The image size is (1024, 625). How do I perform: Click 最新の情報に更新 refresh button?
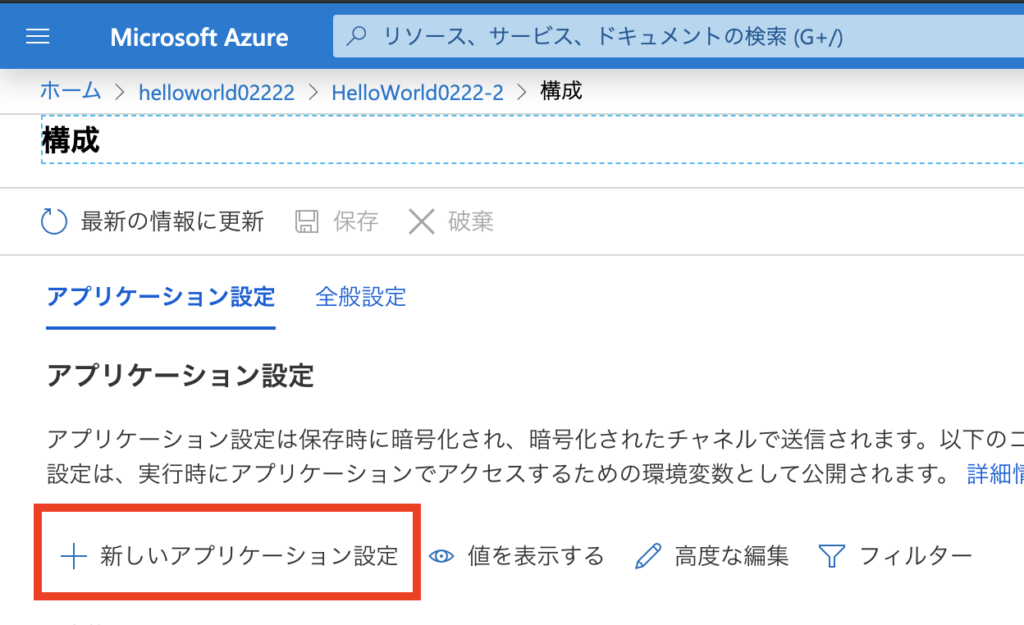tap(152, 221)
